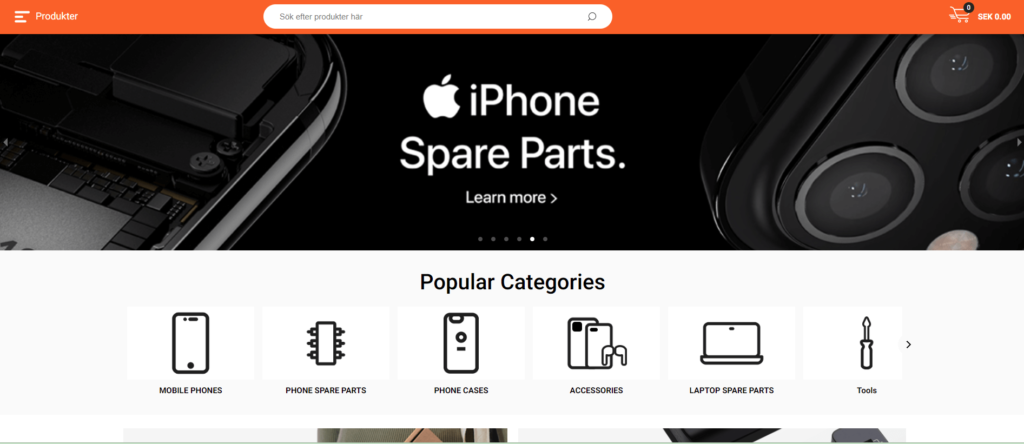Select the Phone Cases category icon
The width and height of the screenshot is (1024, 444).
461,343
